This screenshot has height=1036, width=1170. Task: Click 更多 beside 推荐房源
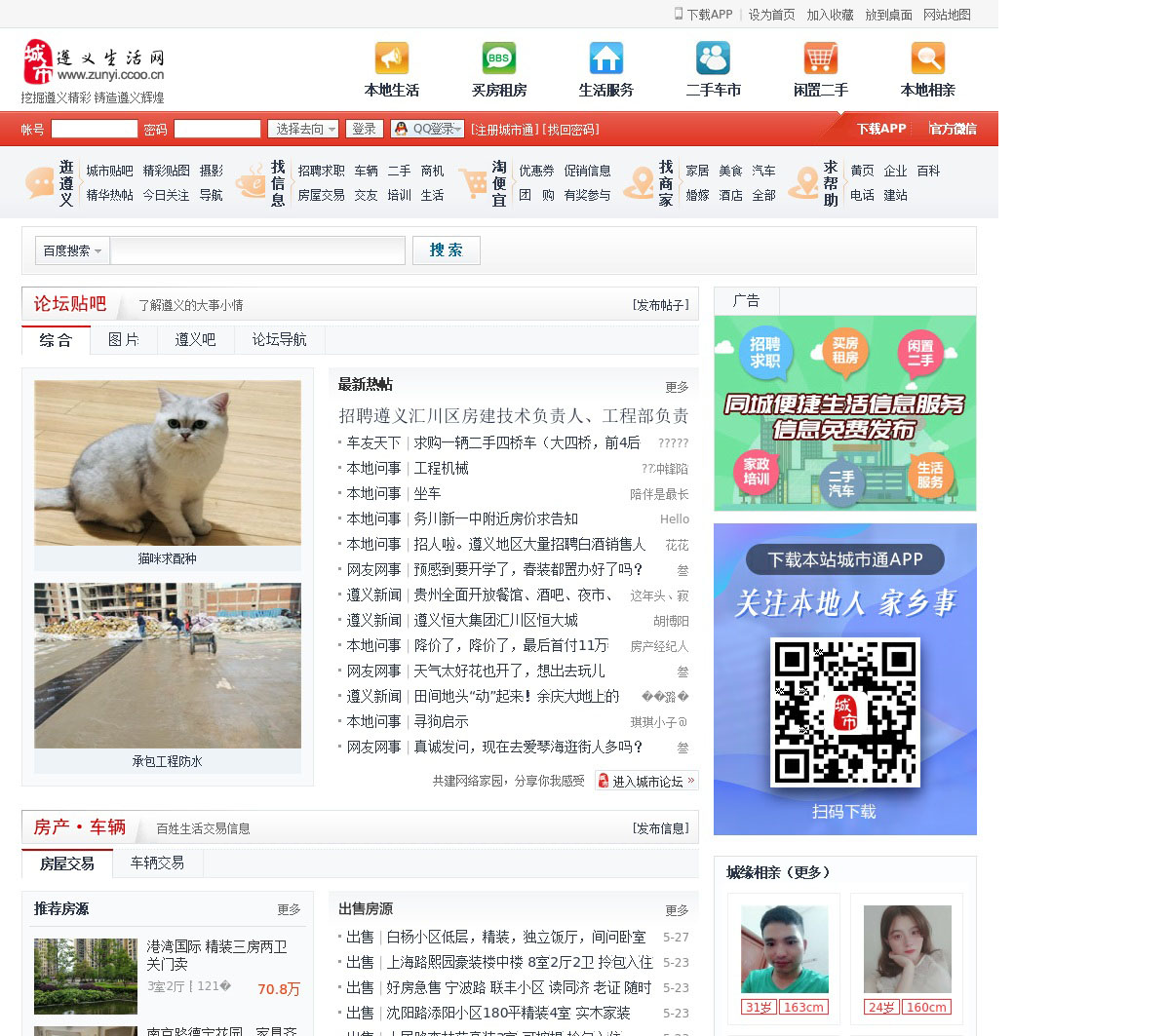(x=289, y=909)
